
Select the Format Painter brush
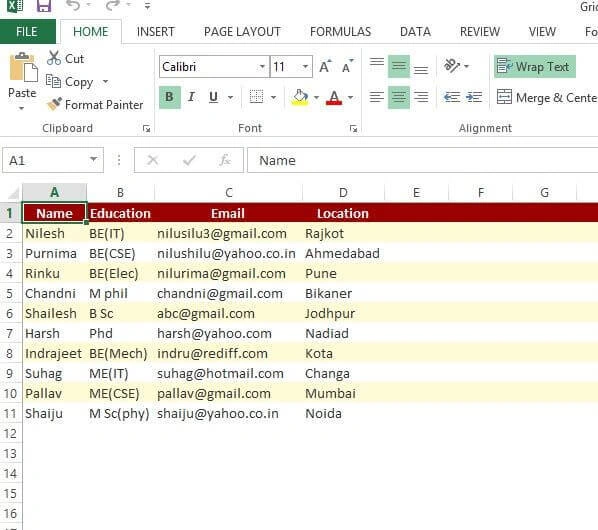tap(54, 104)
